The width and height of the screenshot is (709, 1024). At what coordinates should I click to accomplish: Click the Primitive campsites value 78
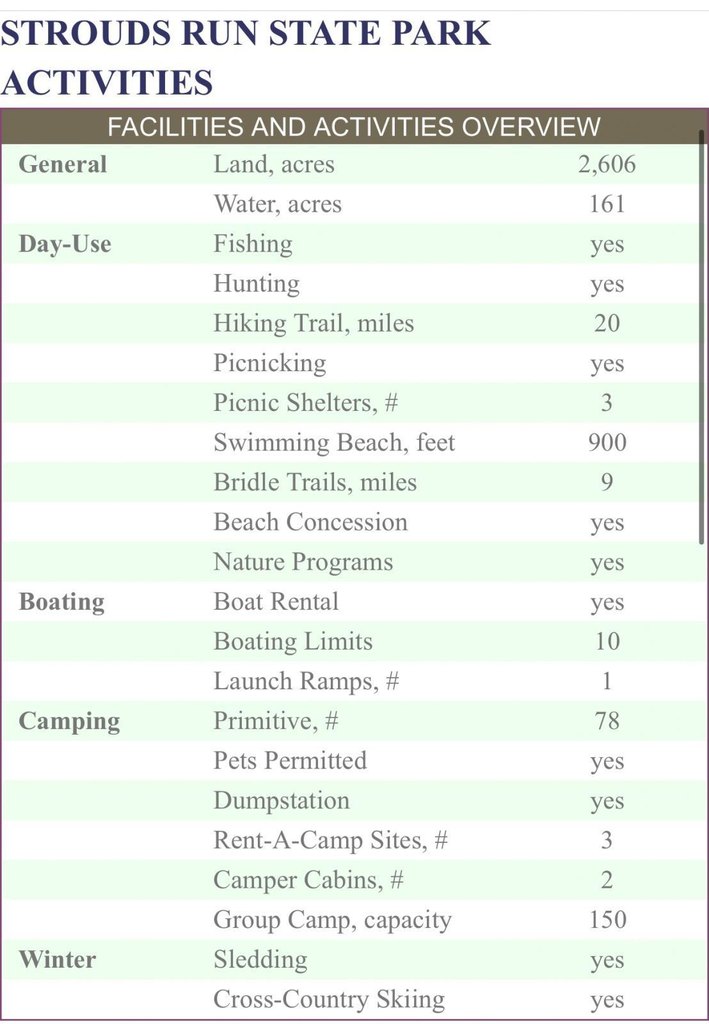[x=607, y=721]
